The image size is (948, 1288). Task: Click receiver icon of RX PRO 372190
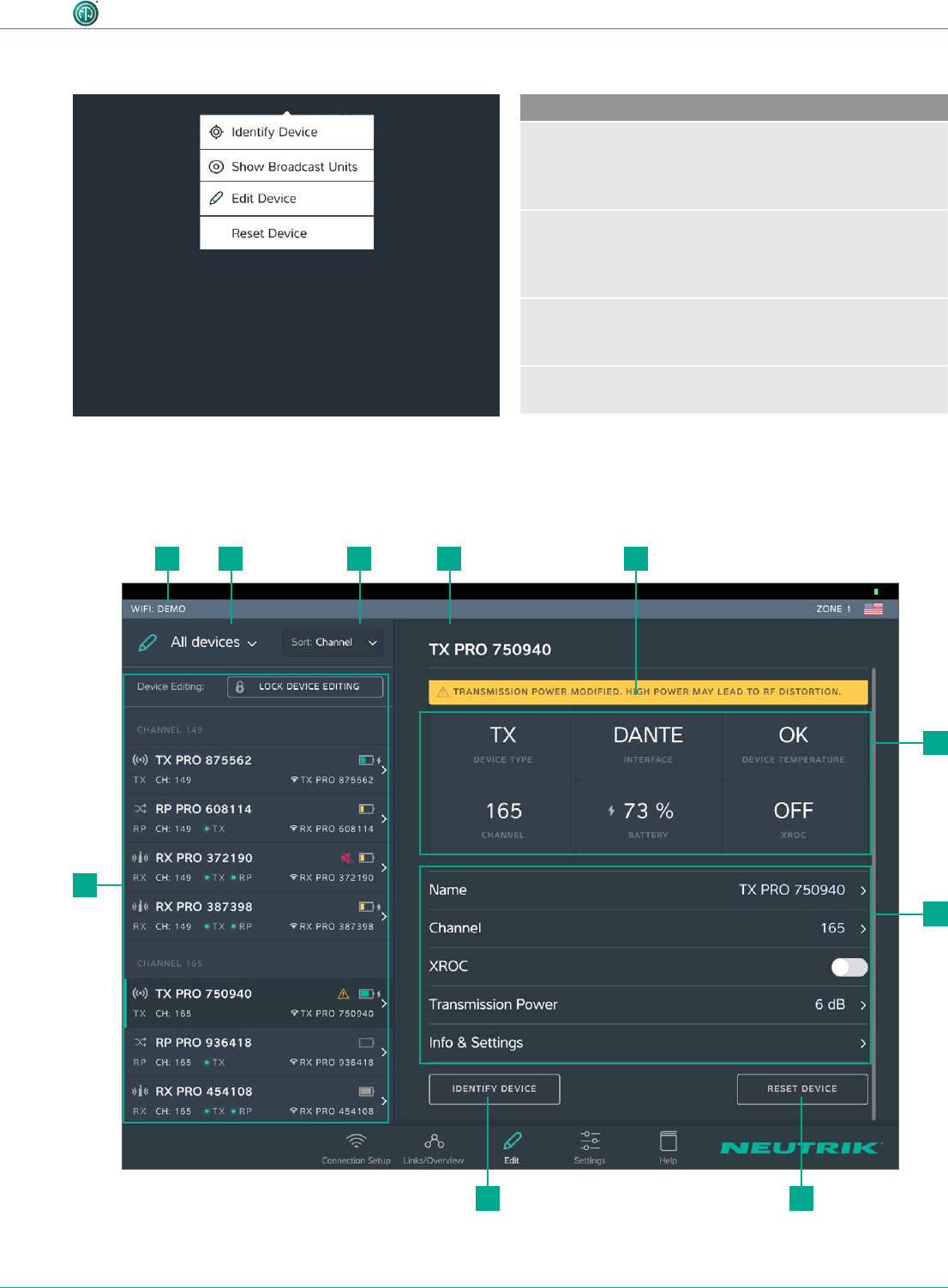tap(140, 857)
